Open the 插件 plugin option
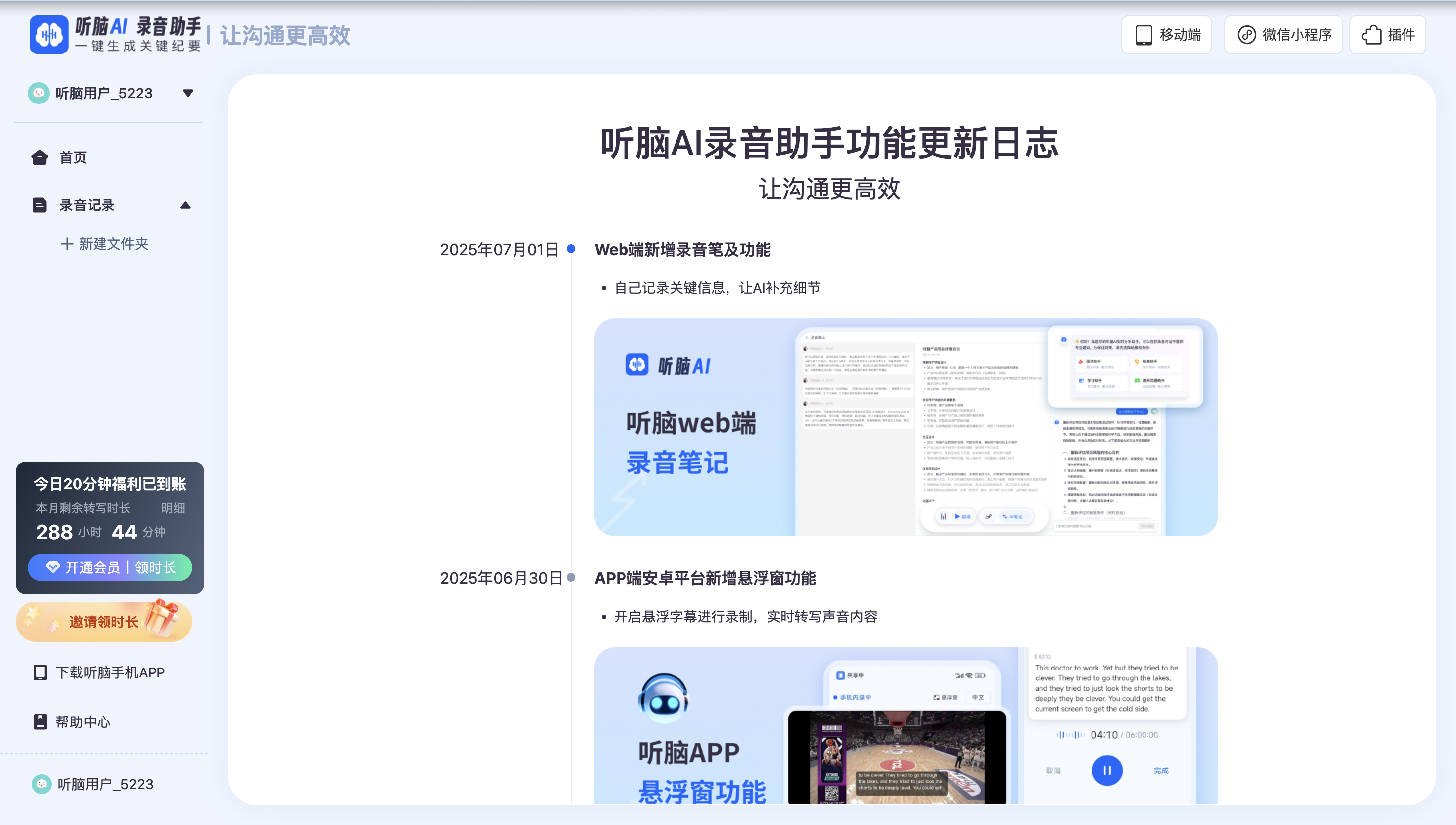 point(1388,35)
